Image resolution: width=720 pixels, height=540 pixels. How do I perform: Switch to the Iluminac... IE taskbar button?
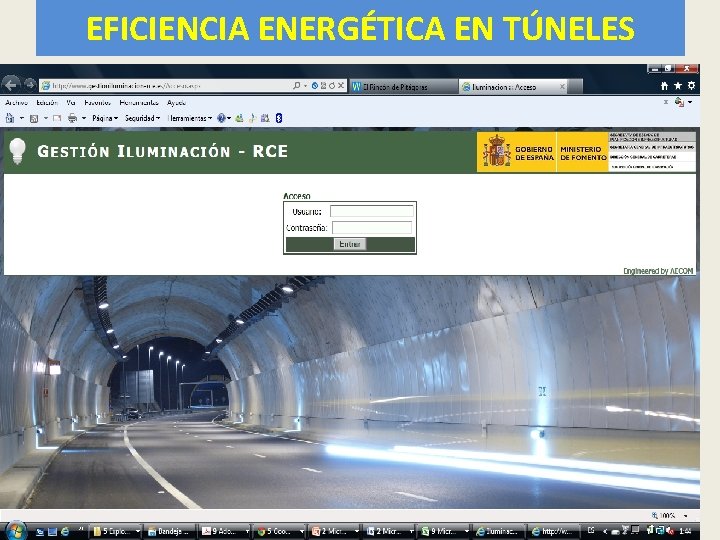coord(498,531)
